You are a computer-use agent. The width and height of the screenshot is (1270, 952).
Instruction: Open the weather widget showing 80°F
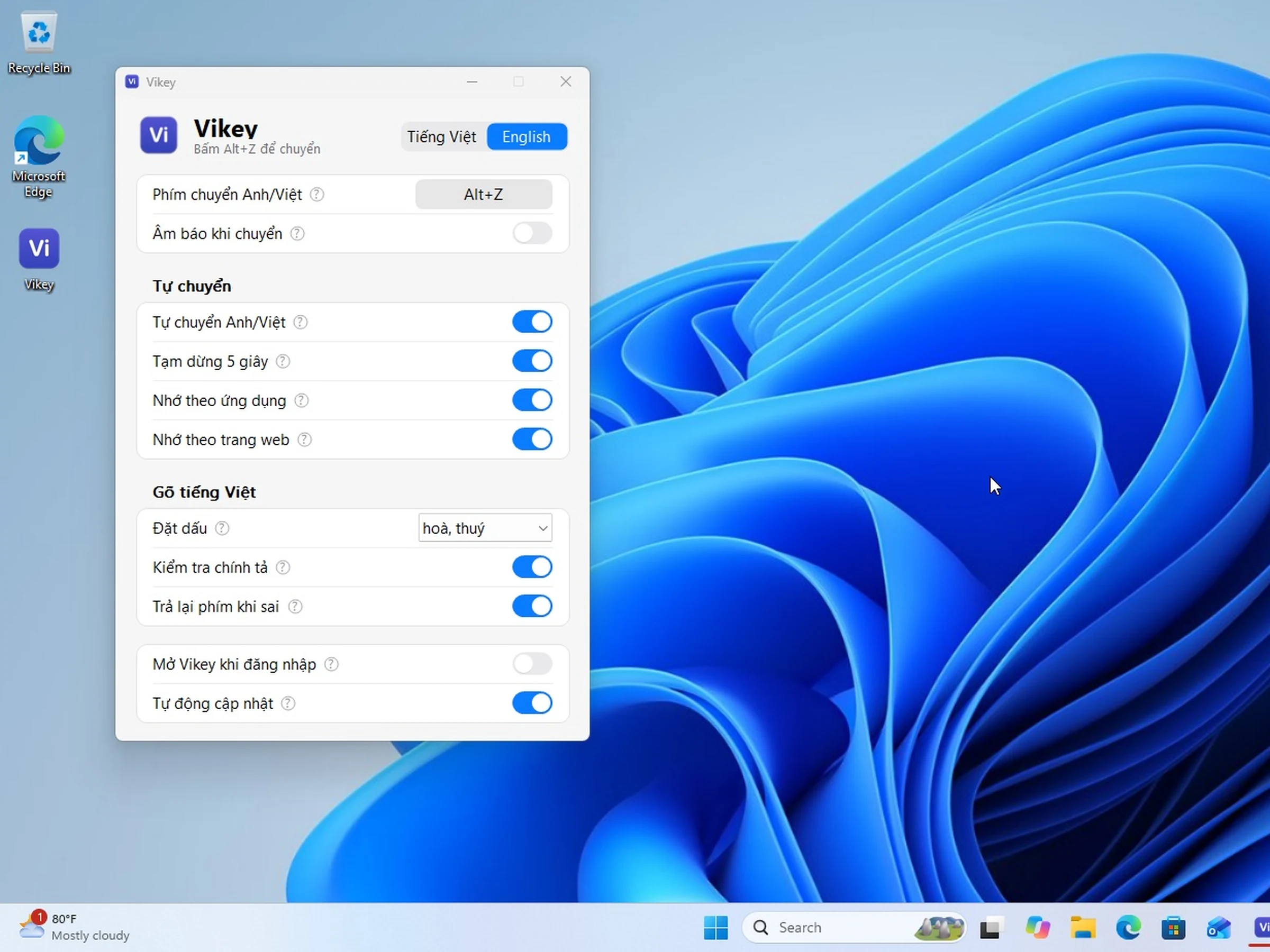75,927
